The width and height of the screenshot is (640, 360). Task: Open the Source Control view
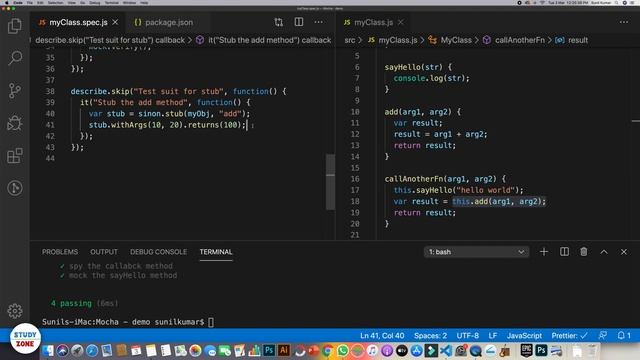(x=15, y=91)
